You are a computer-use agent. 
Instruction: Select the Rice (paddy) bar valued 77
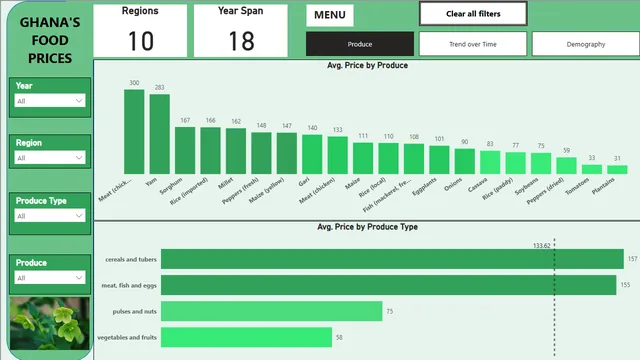516,163
